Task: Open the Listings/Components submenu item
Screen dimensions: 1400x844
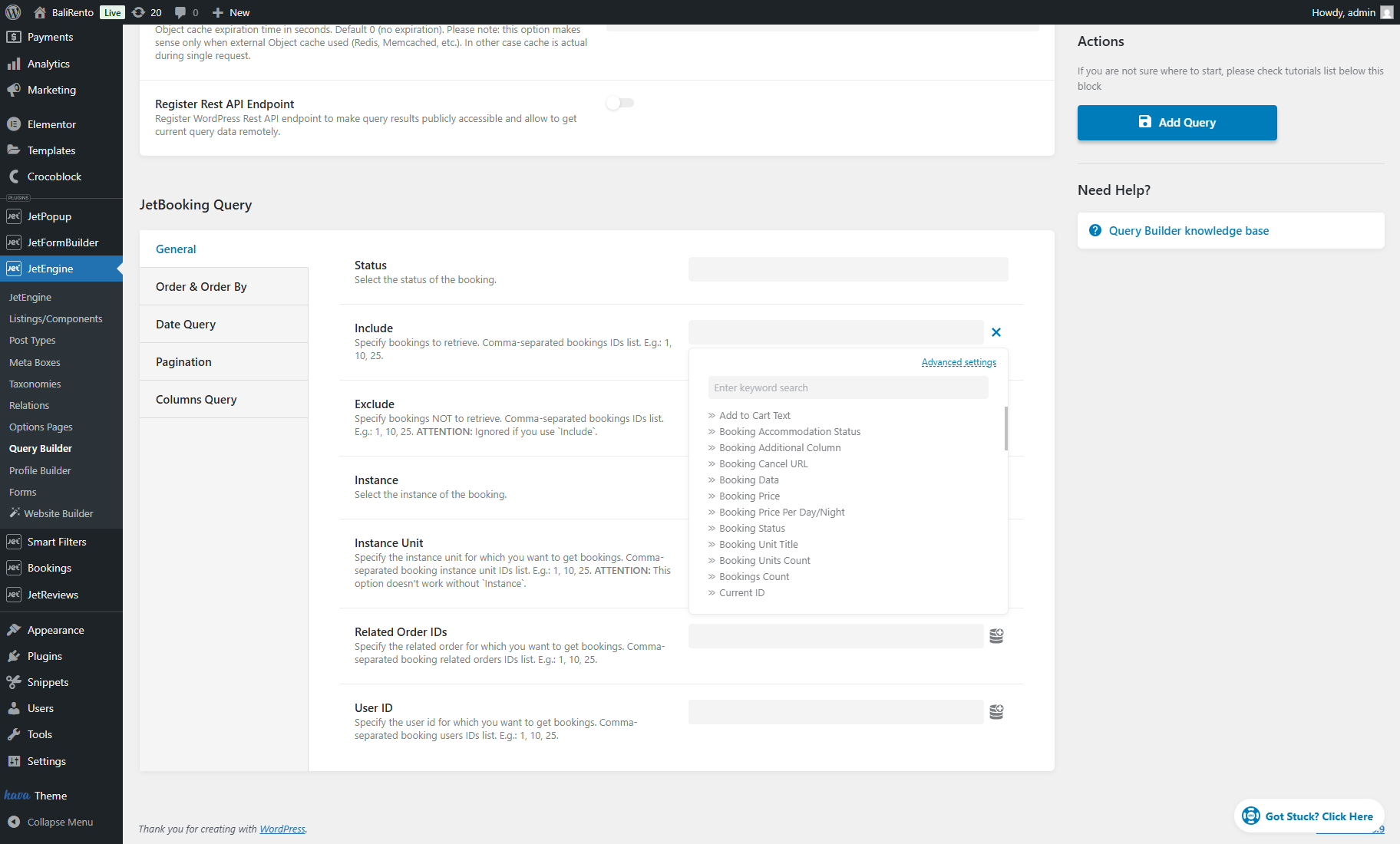Action: click(x=55, y=318)
